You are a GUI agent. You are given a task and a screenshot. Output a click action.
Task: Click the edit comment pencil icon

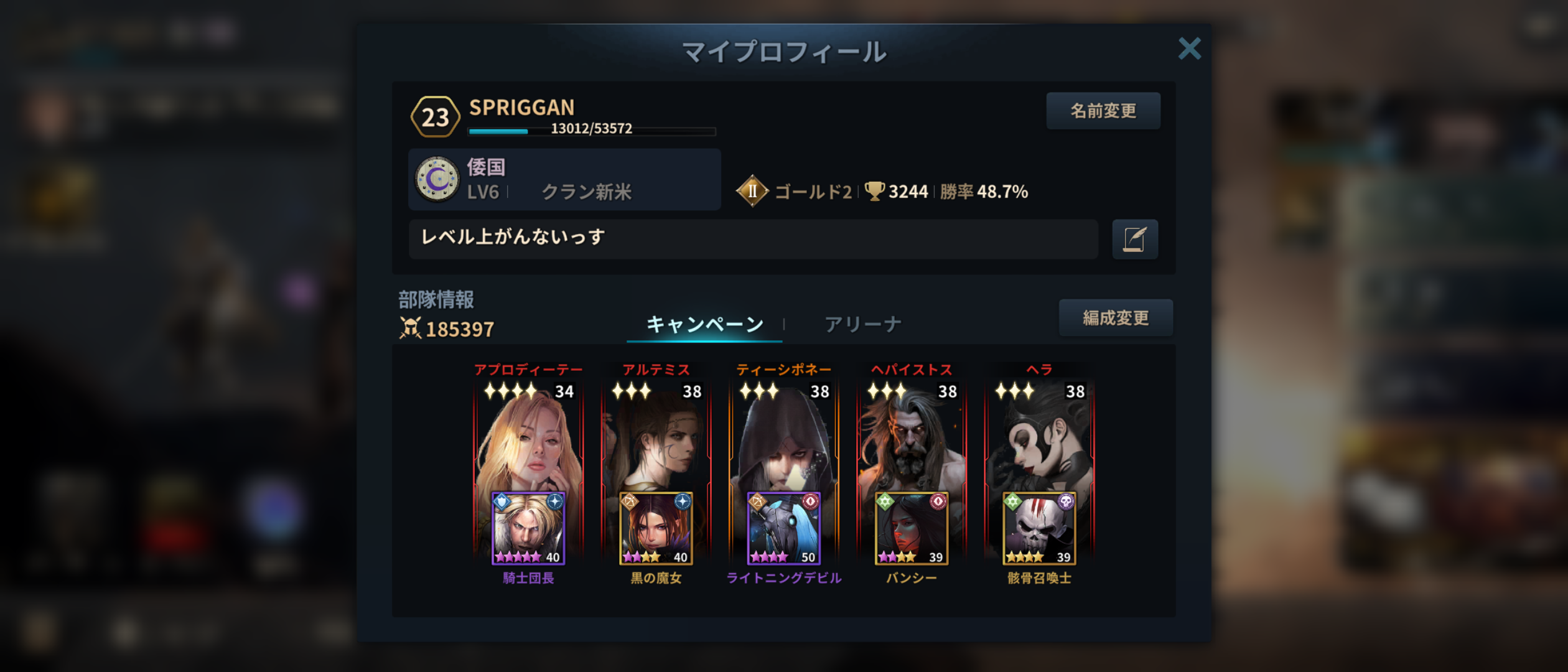1135,239
